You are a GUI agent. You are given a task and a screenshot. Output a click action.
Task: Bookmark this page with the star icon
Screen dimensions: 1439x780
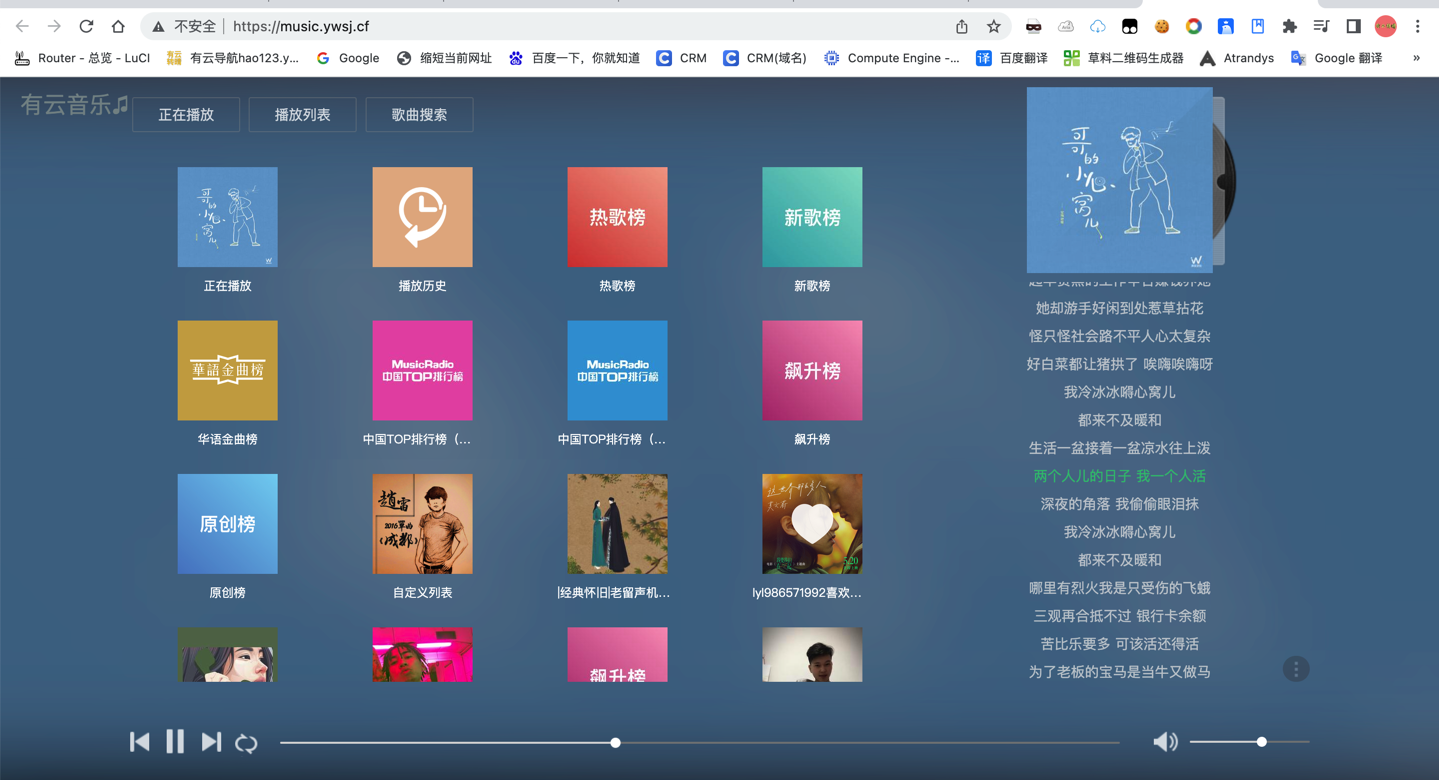[x=993, y=27]
